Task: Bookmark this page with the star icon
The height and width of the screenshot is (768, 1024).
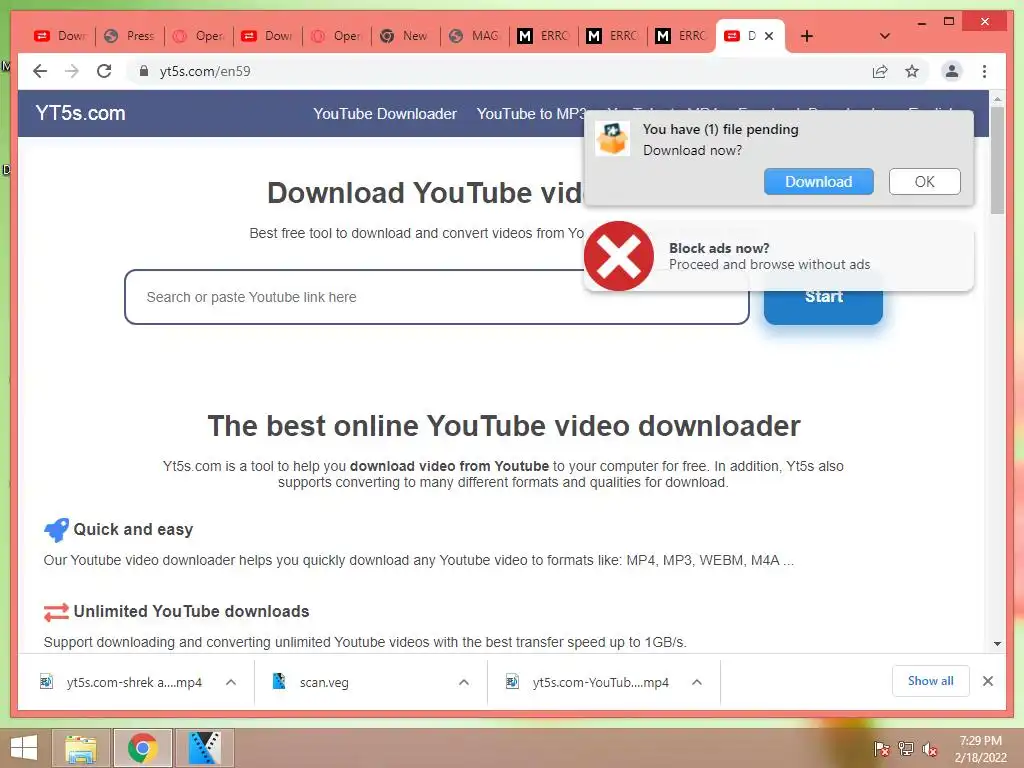Action: tap(912, 71)
